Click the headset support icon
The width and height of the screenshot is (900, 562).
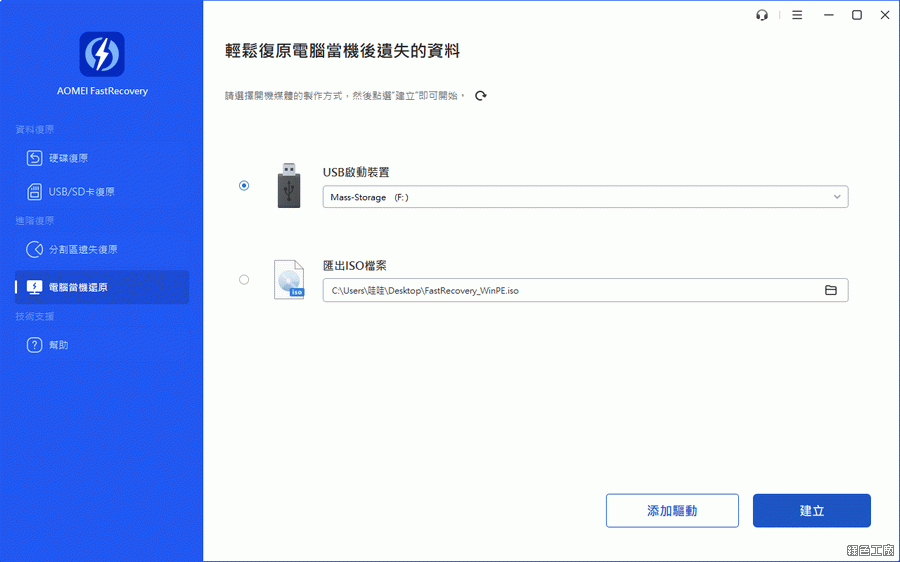(x=763, y=15)
